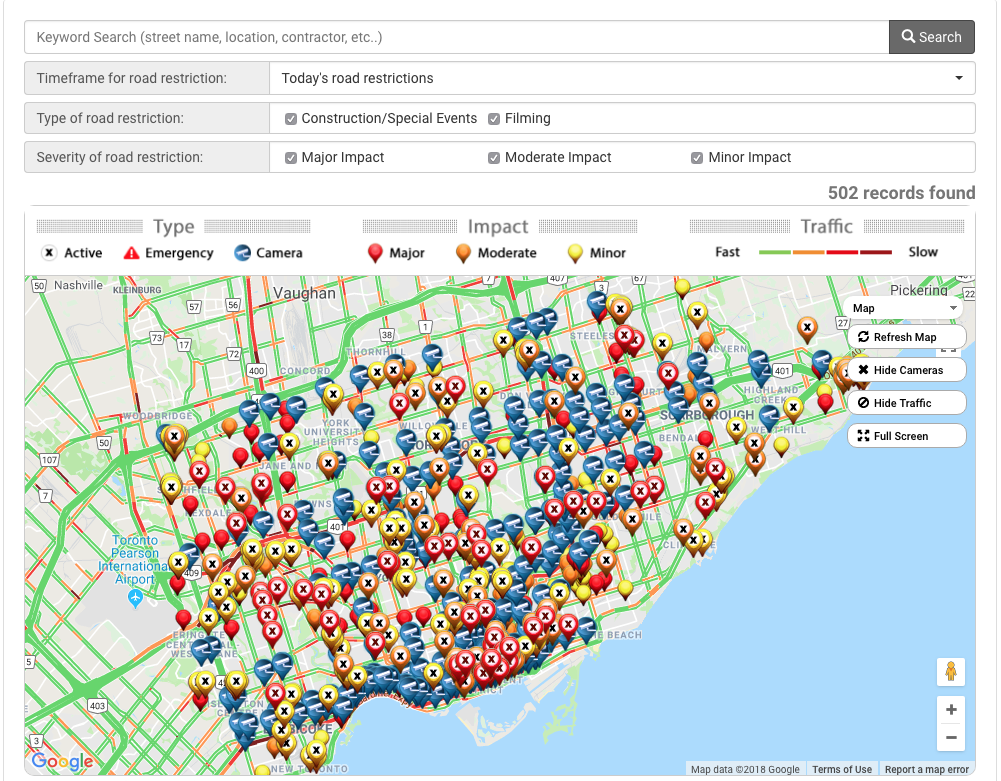The width and height of the screenshot is (1001, 781).
Task: Open the Terms of Use page
Action: [x=842, y=769]
